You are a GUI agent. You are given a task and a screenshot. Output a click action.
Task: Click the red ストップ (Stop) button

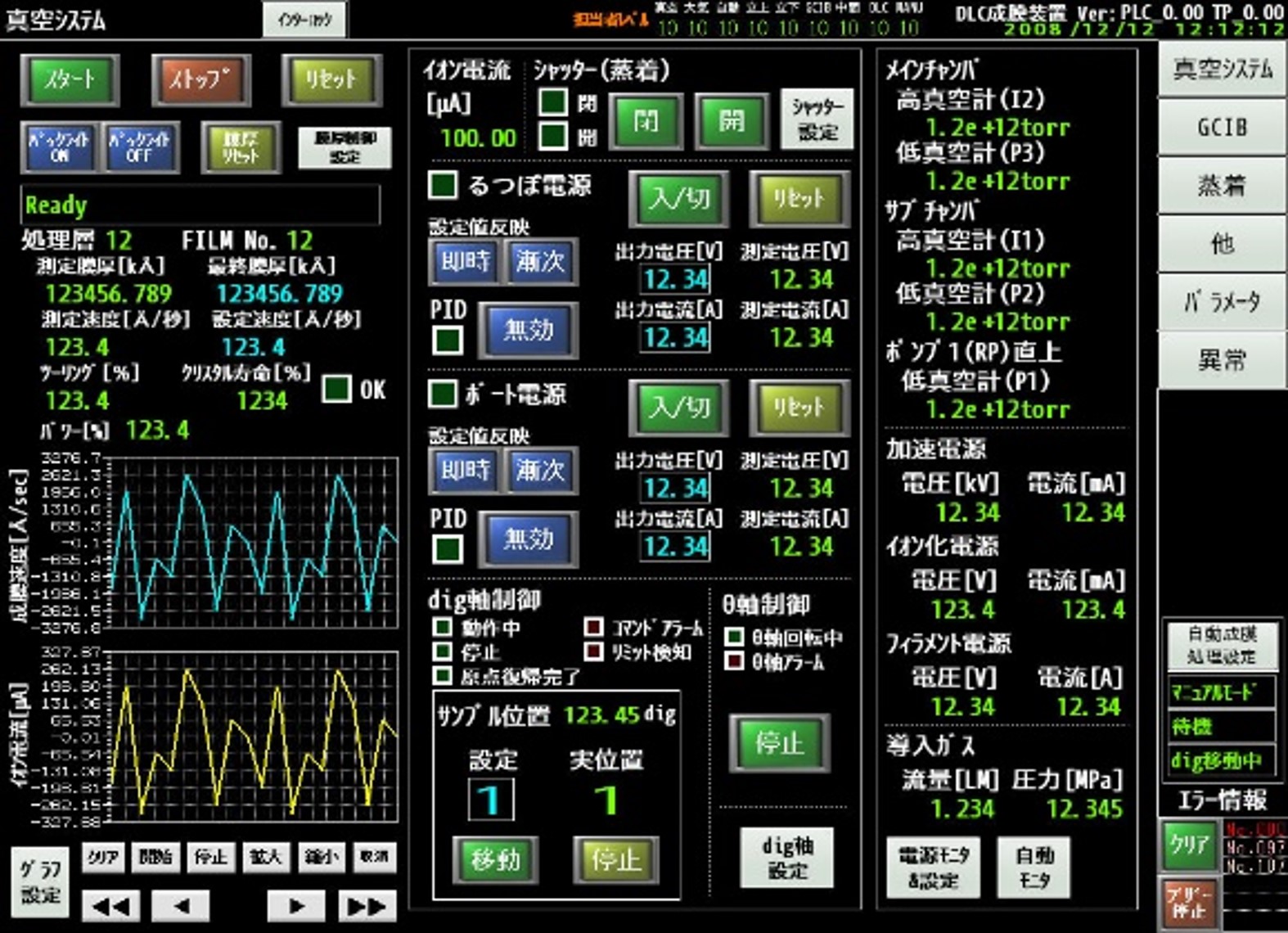(x=200, y=79)
